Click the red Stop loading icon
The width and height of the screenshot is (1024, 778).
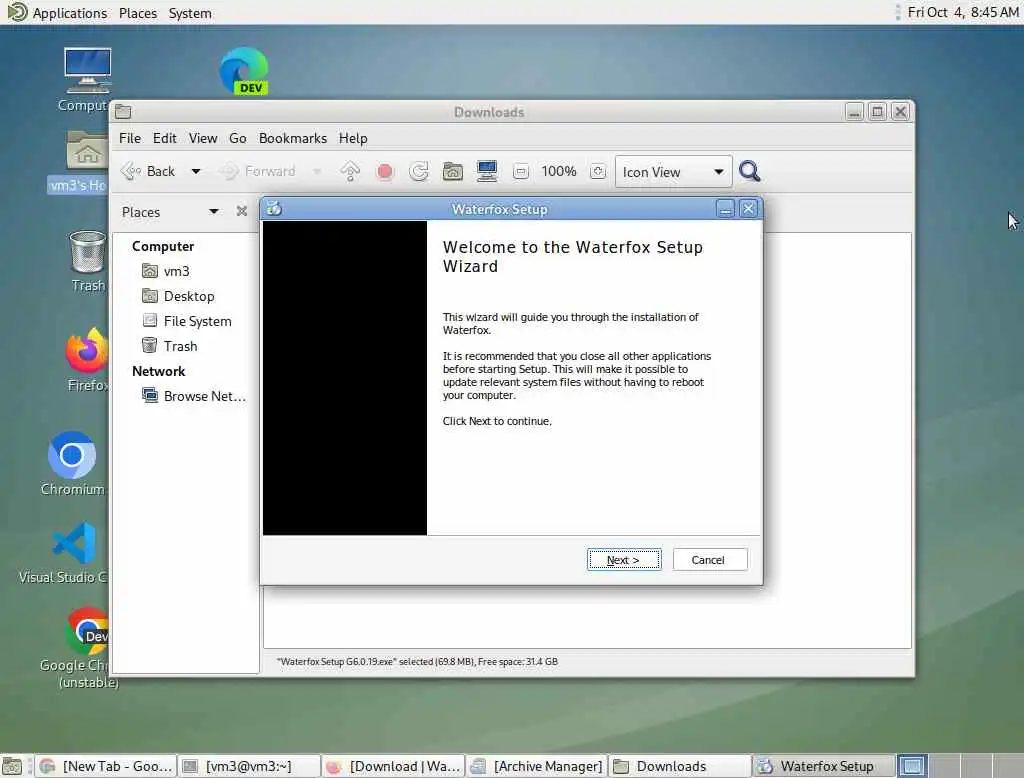385,171
